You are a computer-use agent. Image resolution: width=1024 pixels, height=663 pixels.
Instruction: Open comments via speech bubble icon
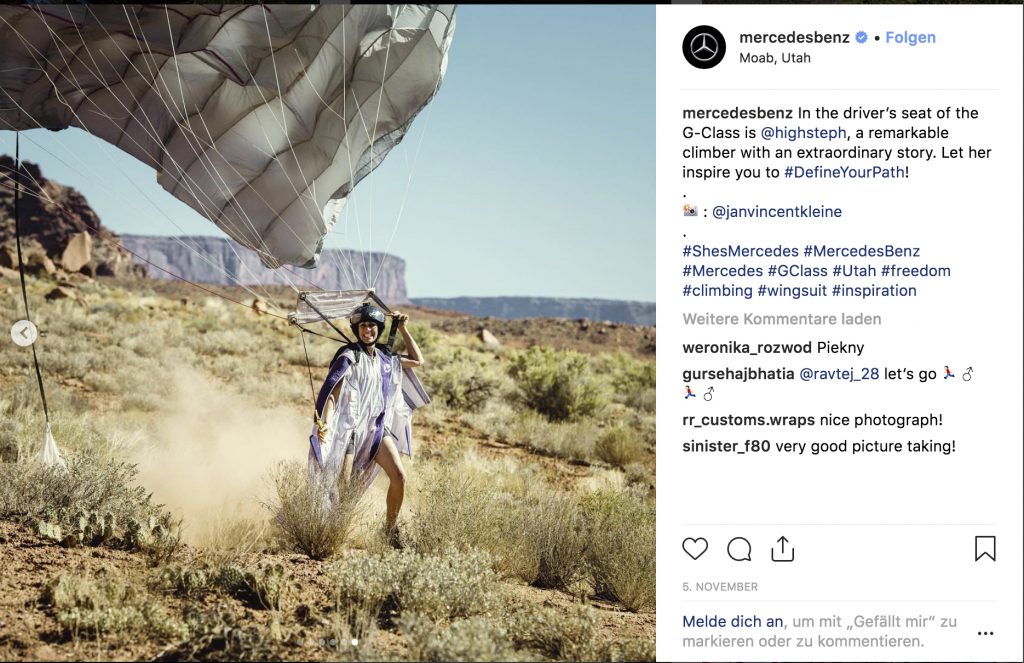pyautogui.click(x=739, y=549)
